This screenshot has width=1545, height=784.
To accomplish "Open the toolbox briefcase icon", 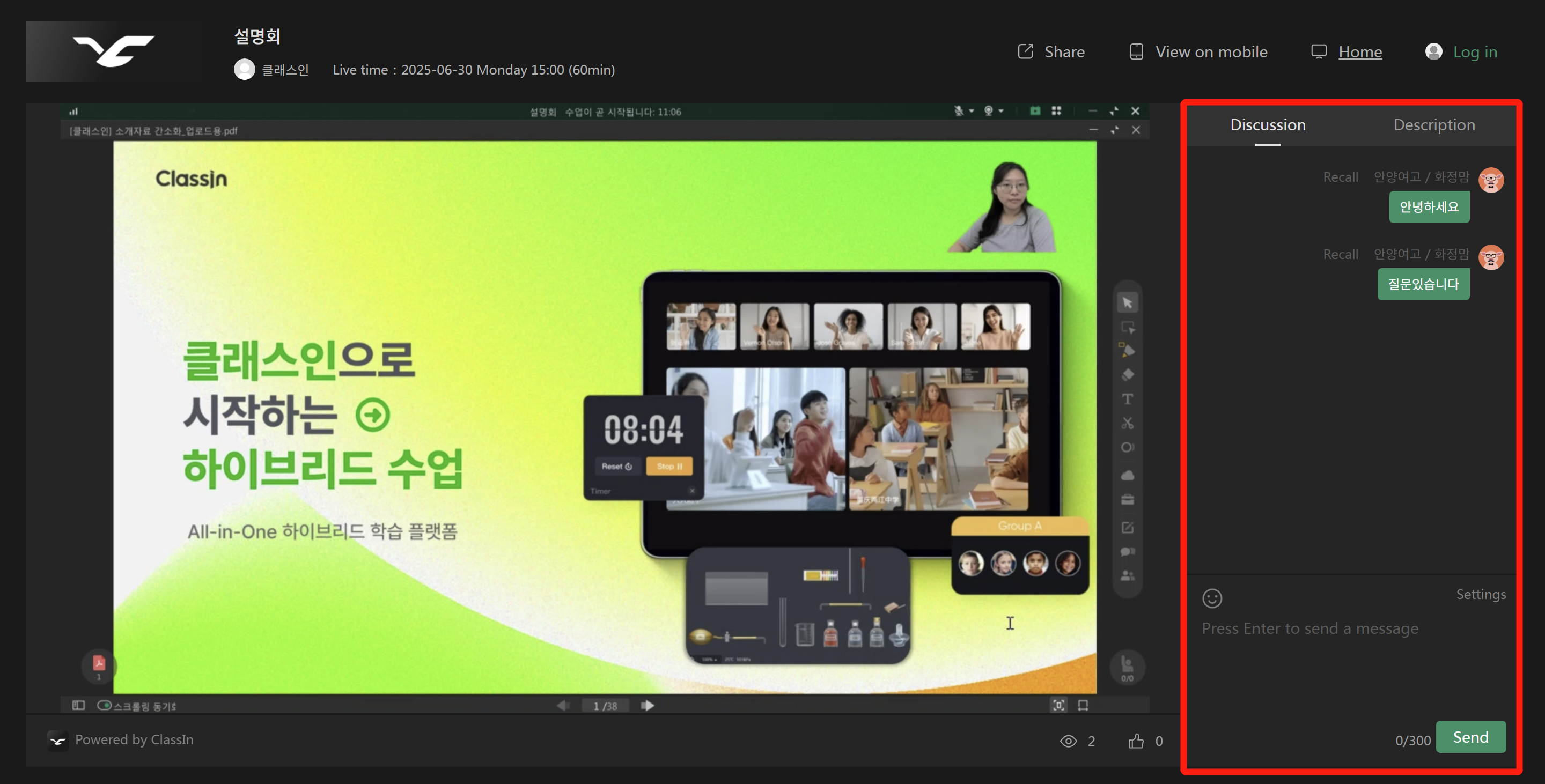I will [x=1128, y=499].
